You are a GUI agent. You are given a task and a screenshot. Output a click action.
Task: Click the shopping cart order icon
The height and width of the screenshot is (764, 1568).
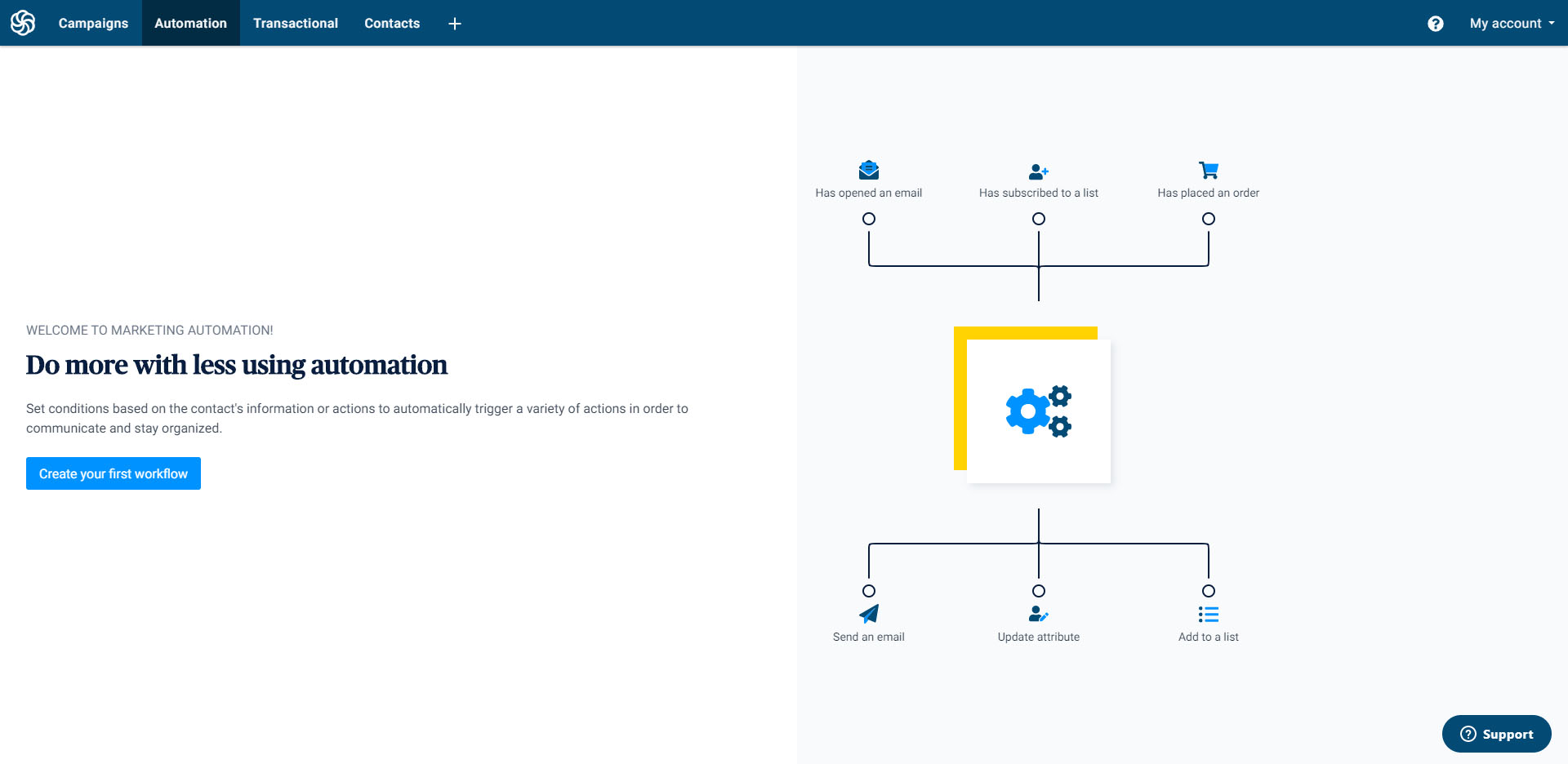coord(1209,170)
